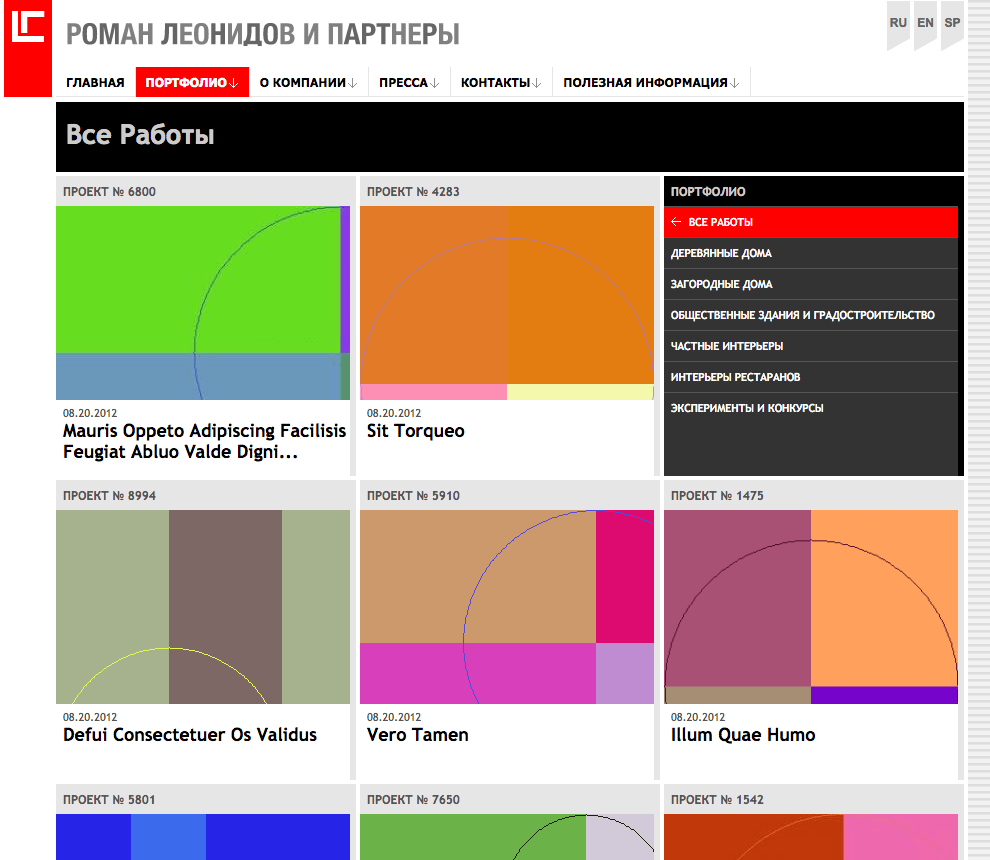
Task: Open the ГЛАВНАЯ menu item
Action: (x=95, y=83)
